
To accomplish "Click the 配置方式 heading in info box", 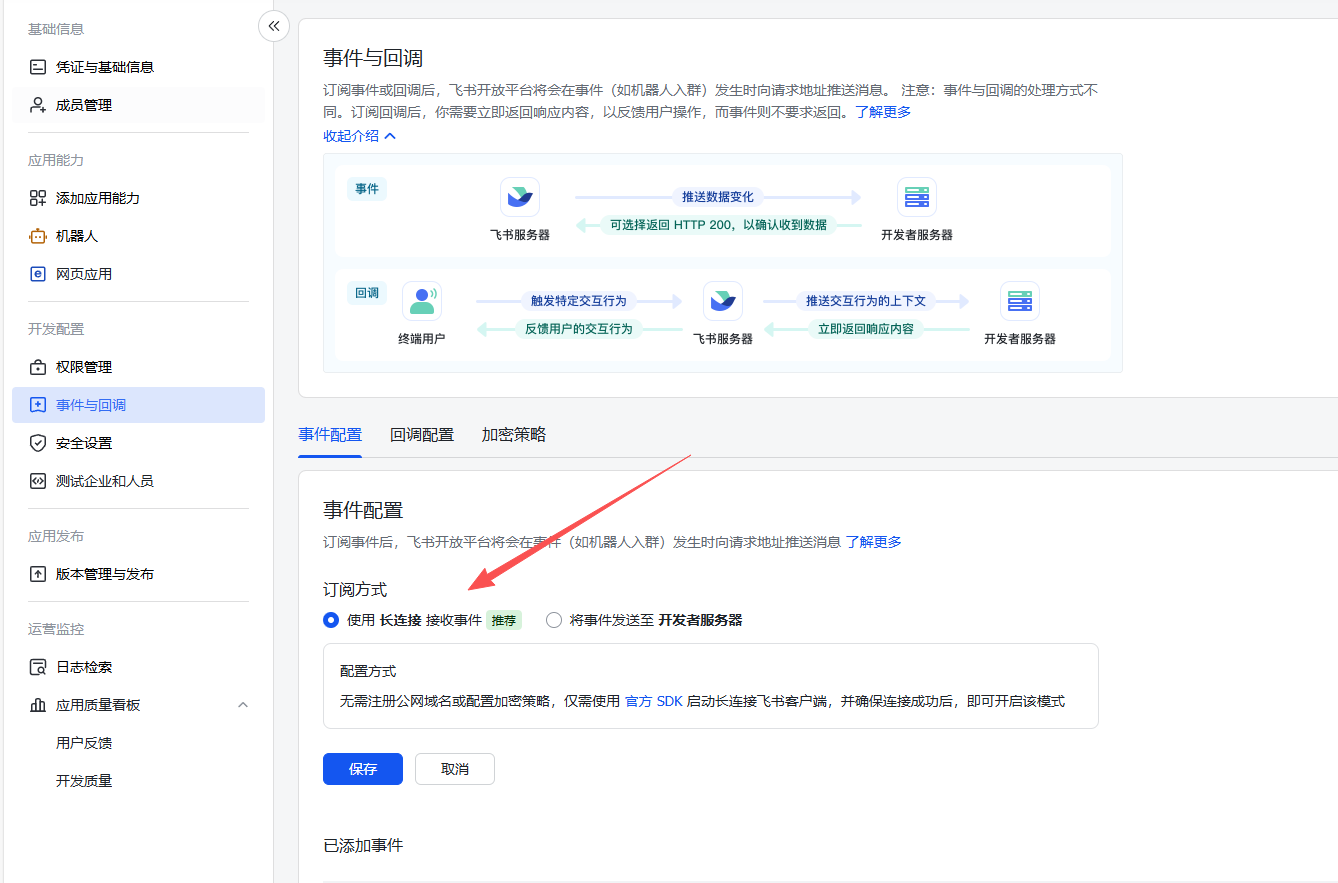I will point(368,671).
